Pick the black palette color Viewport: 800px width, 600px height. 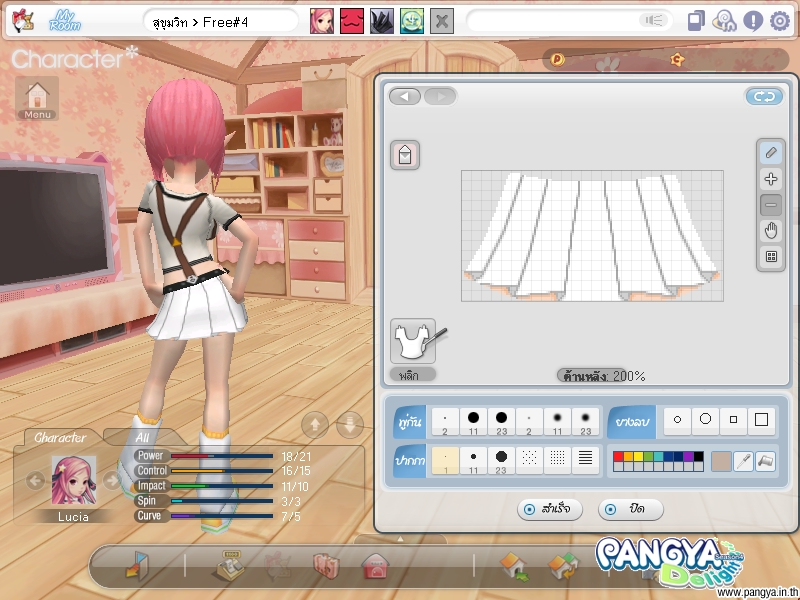pyautogui.click(x=698, y=457)
